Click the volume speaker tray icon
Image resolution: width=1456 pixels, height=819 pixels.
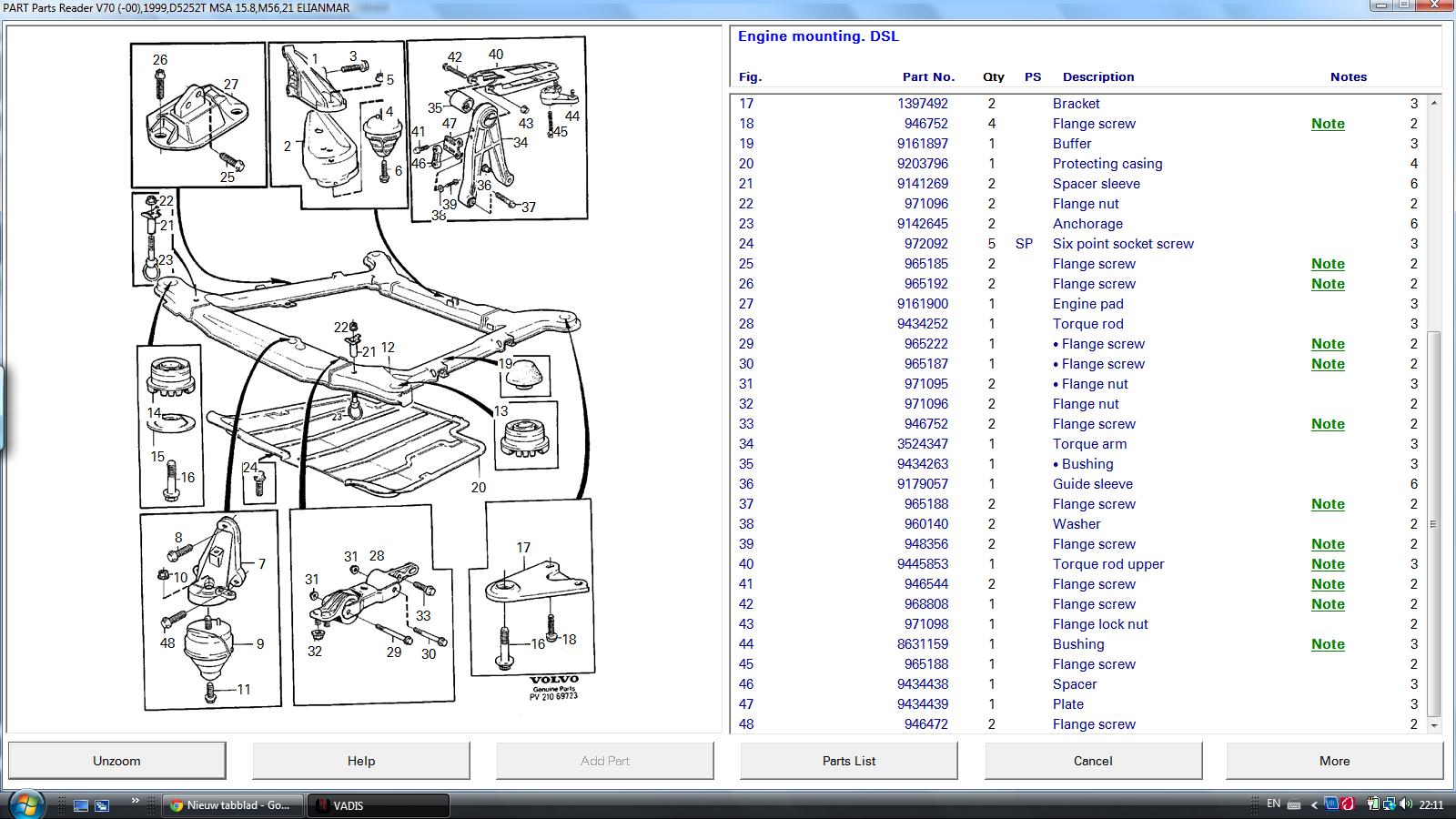[x=1405, y=804]
